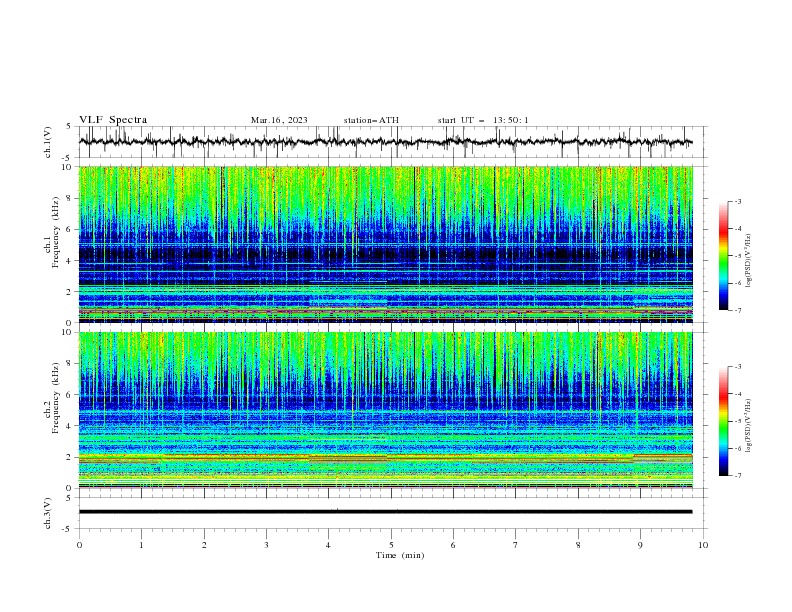Select the ch.2 "Frequency (kHz)" axis label
Image resolution: width=792 pixels, height=612 pixels.
click(56, 398)
